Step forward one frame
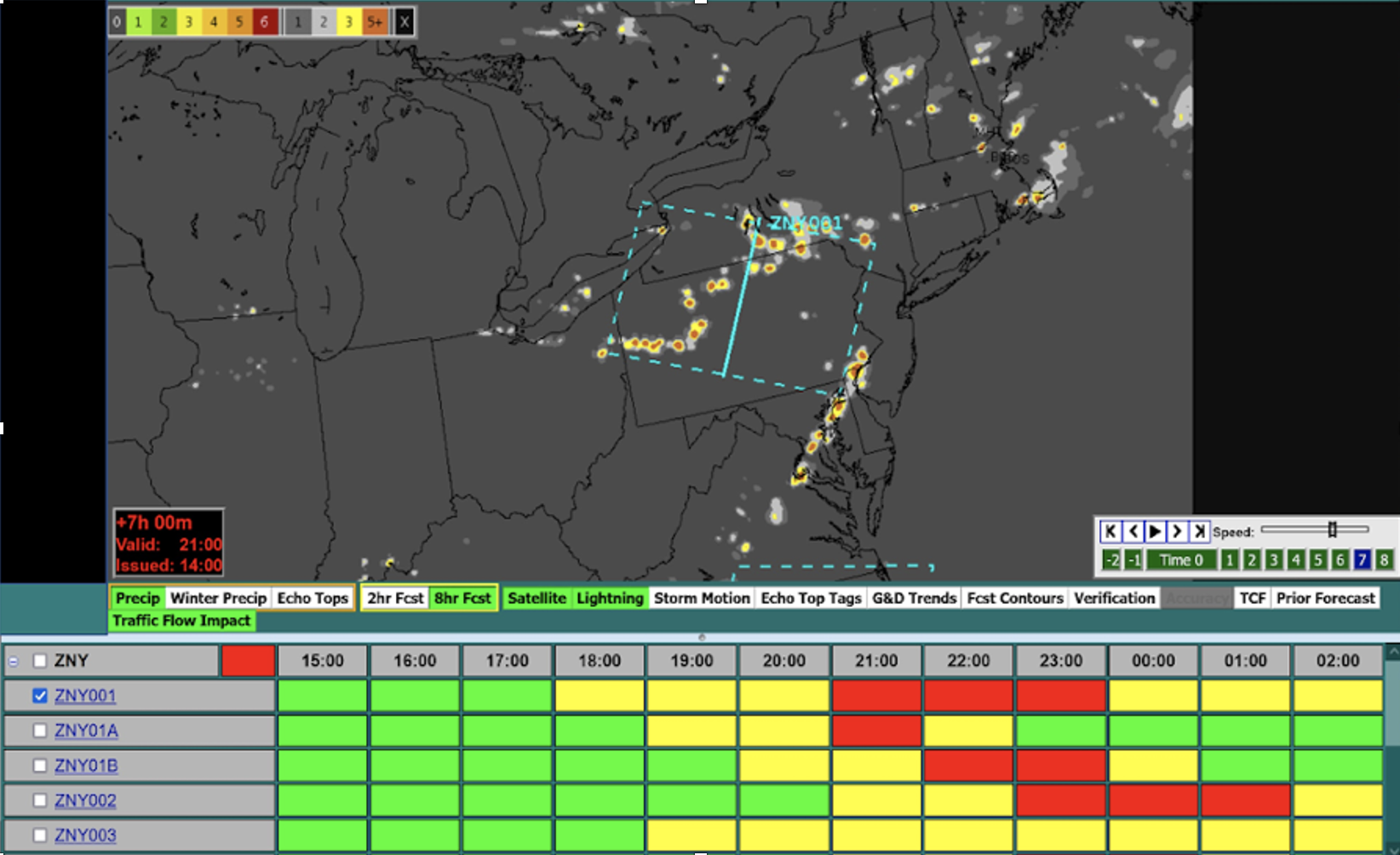The image size is (1400, 855). click(x=1177, y=531)
